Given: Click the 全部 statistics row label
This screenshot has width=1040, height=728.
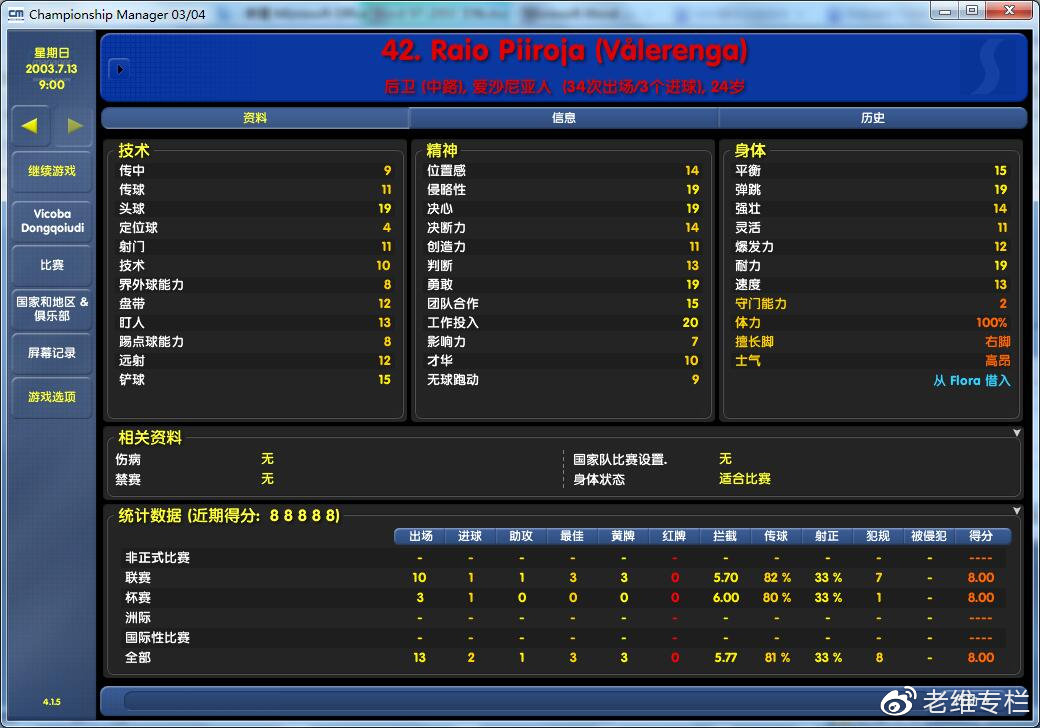Looking at the screenshot, I should pos(138,658).
